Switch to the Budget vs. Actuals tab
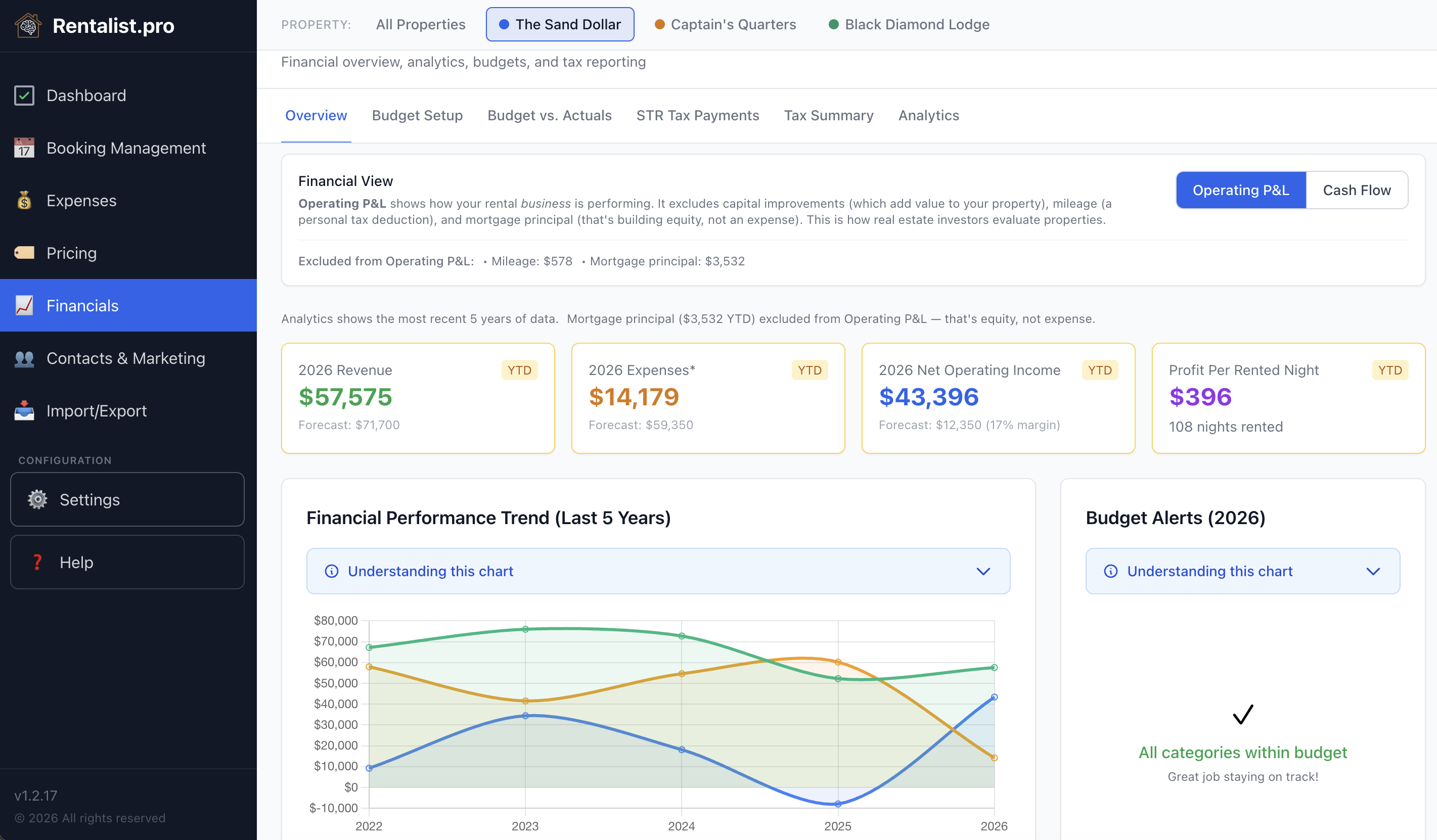Screen dimensions: 1437x840 tap(549, 115)
